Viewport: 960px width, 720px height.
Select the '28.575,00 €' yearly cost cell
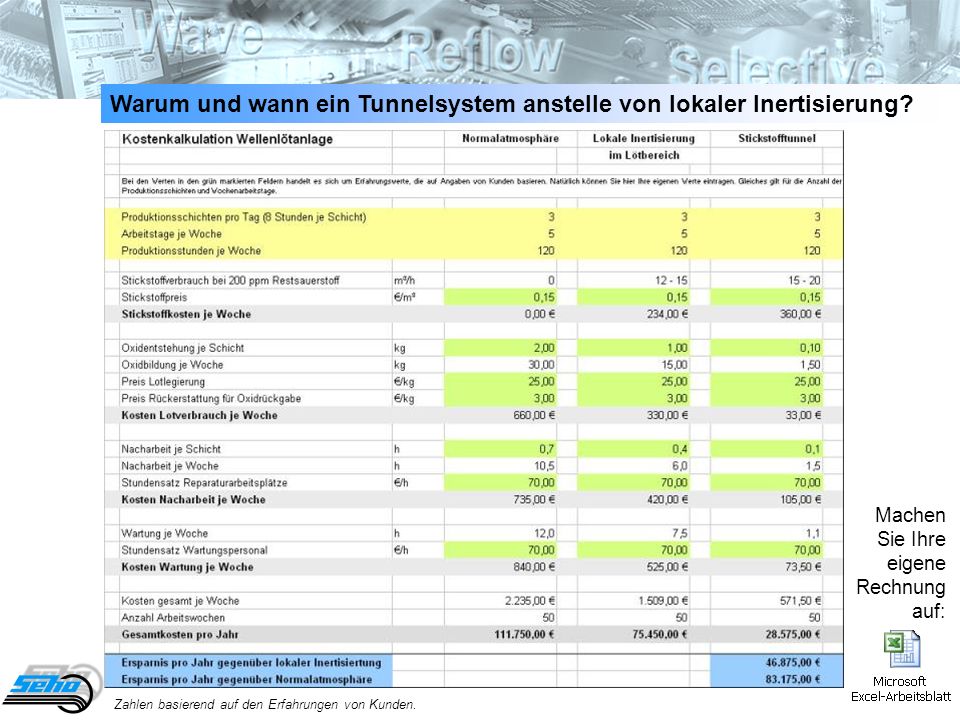pyautogui.click(x=793, y=634)
